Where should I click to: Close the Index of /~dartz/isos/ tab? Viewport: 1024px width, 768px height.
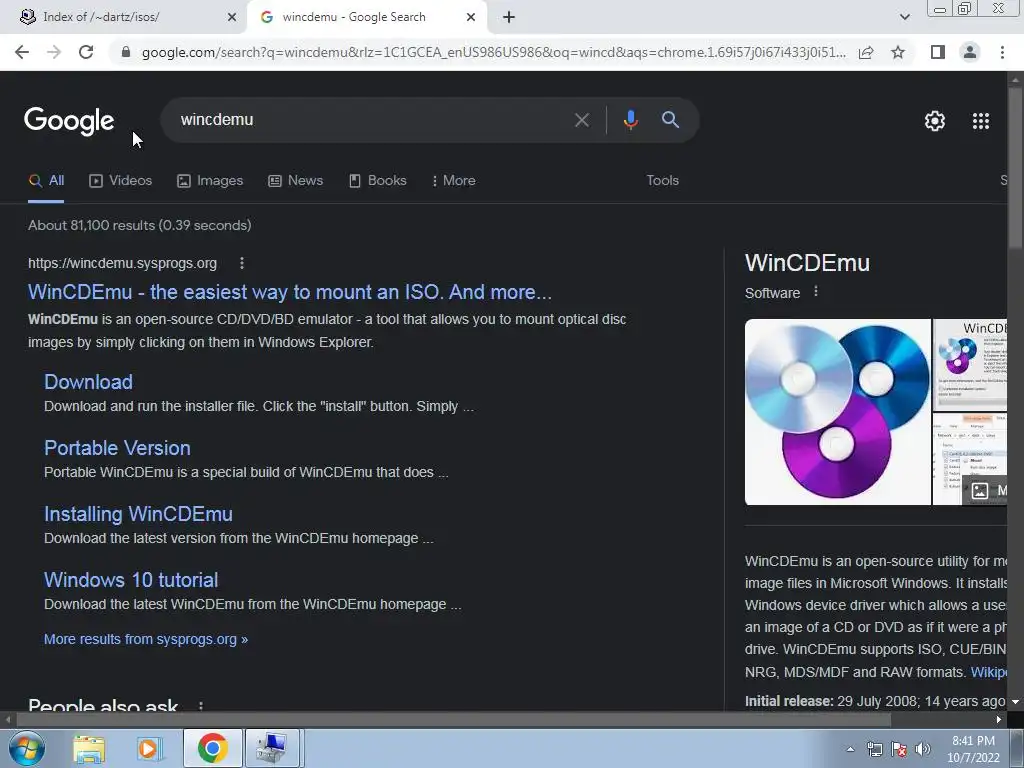(x=232, y=17)
